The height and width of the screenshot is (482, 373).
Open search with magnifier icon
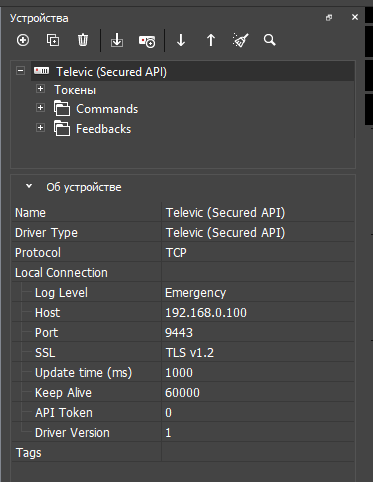point(270,40)
